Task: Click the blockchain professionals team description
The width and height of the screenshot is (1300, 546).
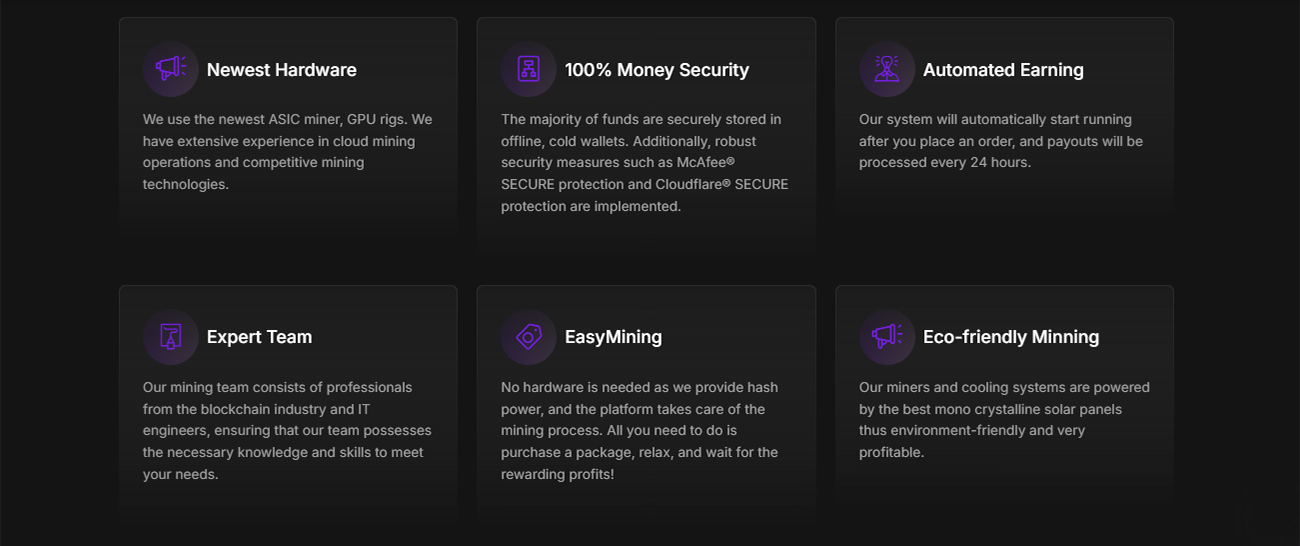Action: 288,431
